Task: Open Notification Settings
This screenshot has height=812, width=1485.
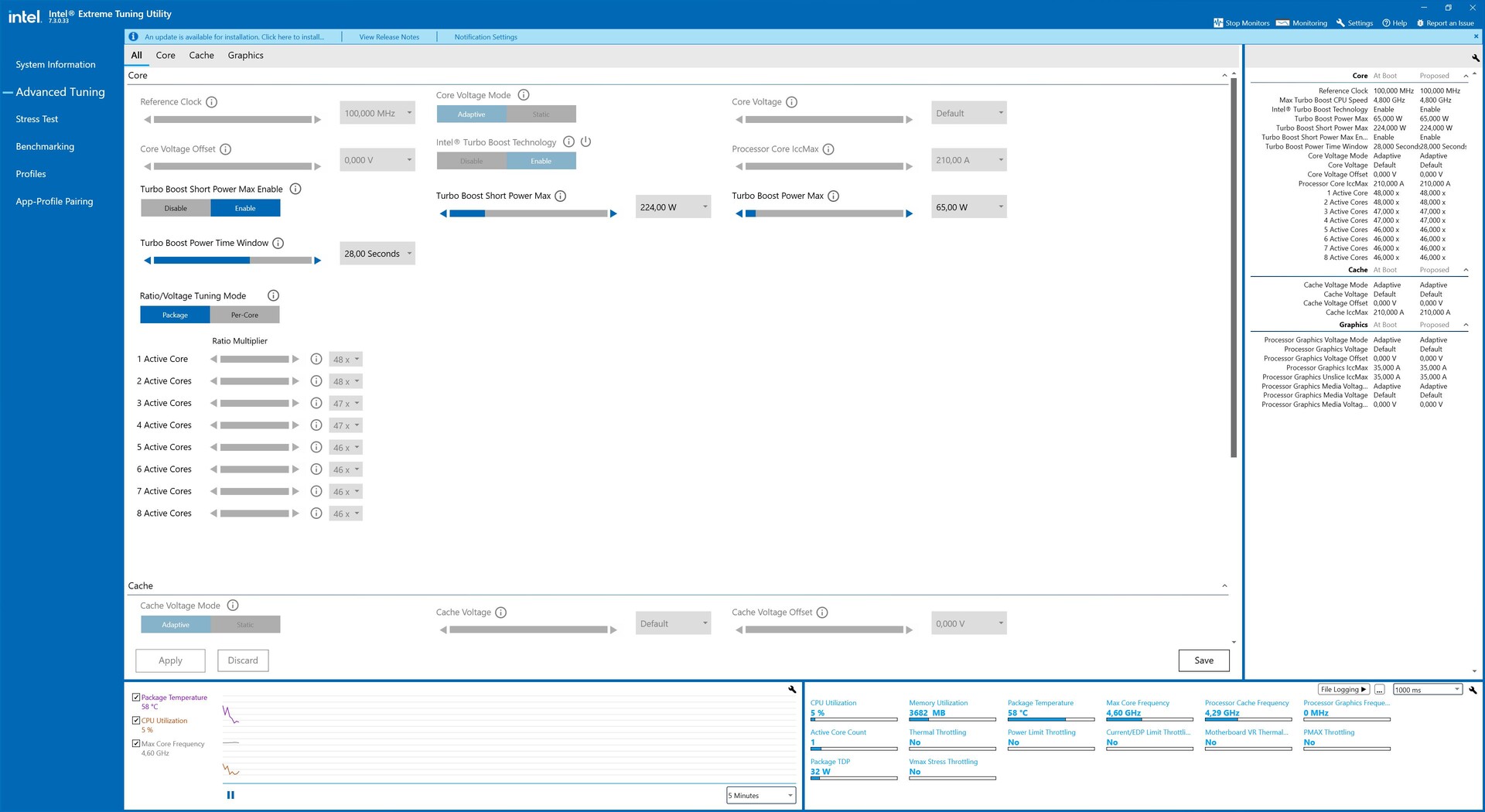Action: [x=486, y=37]
